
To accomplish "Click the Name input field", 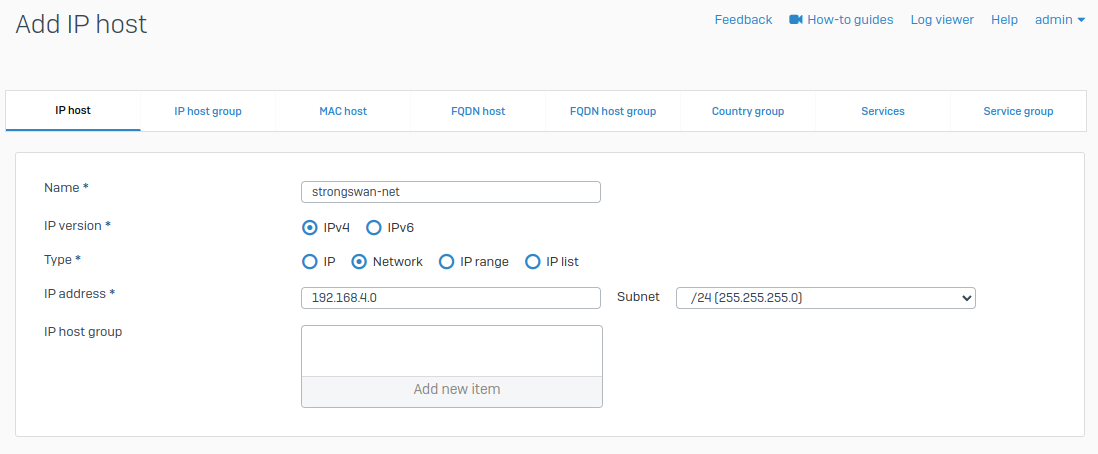I will [450, 192].
